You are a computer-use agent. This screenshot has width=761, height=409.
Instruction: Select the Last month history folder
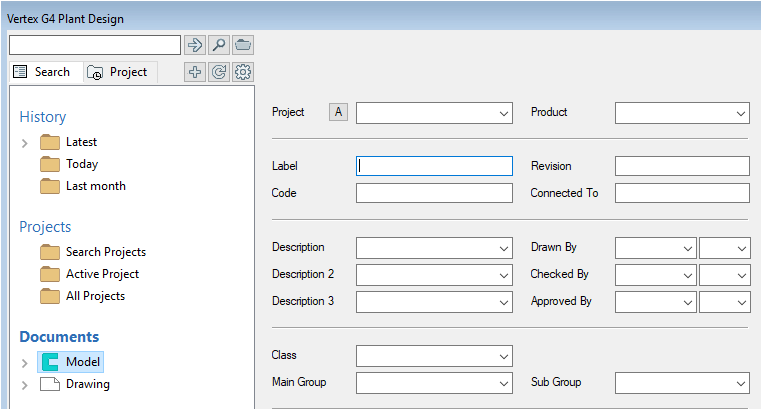95,186
